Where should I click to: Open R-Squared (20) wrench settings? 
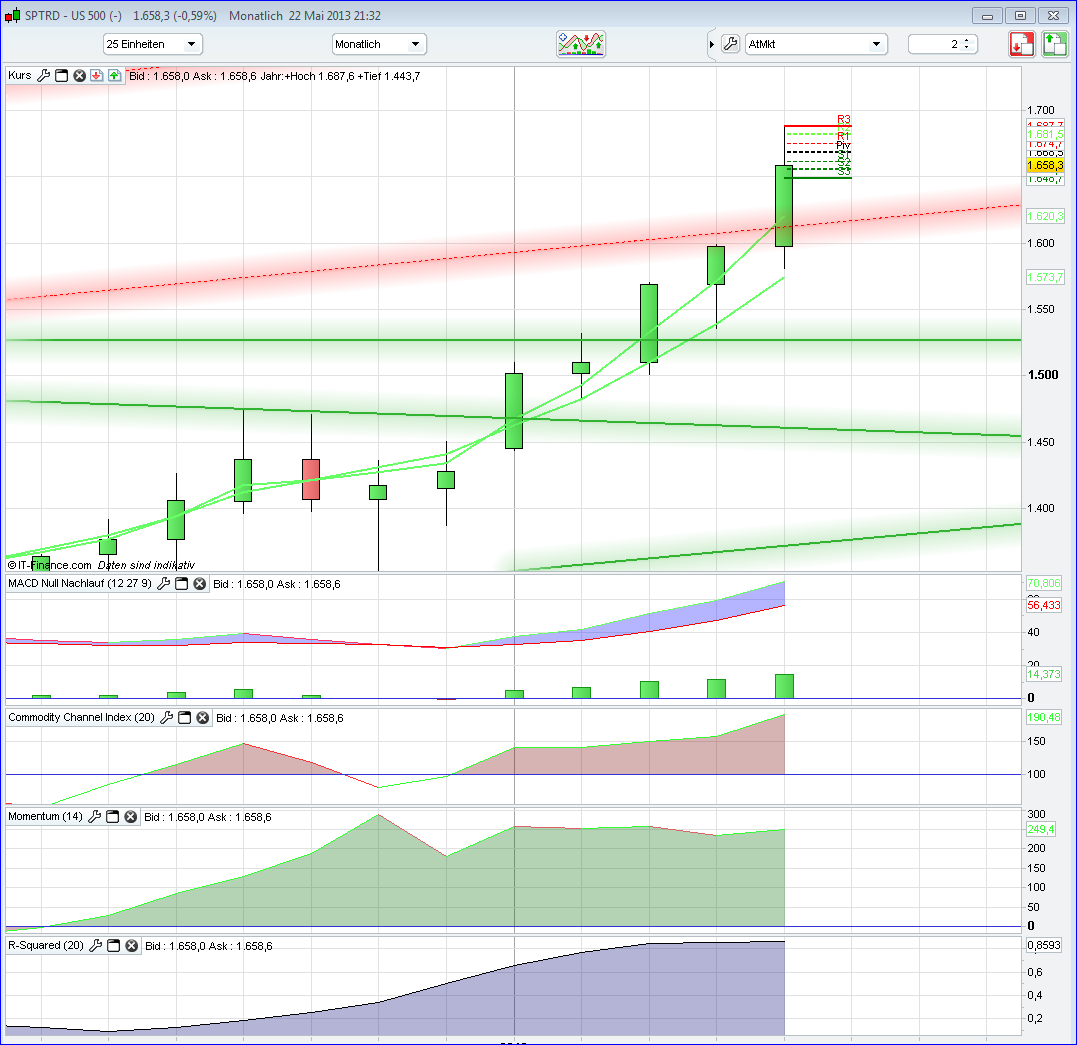[95, 946]
